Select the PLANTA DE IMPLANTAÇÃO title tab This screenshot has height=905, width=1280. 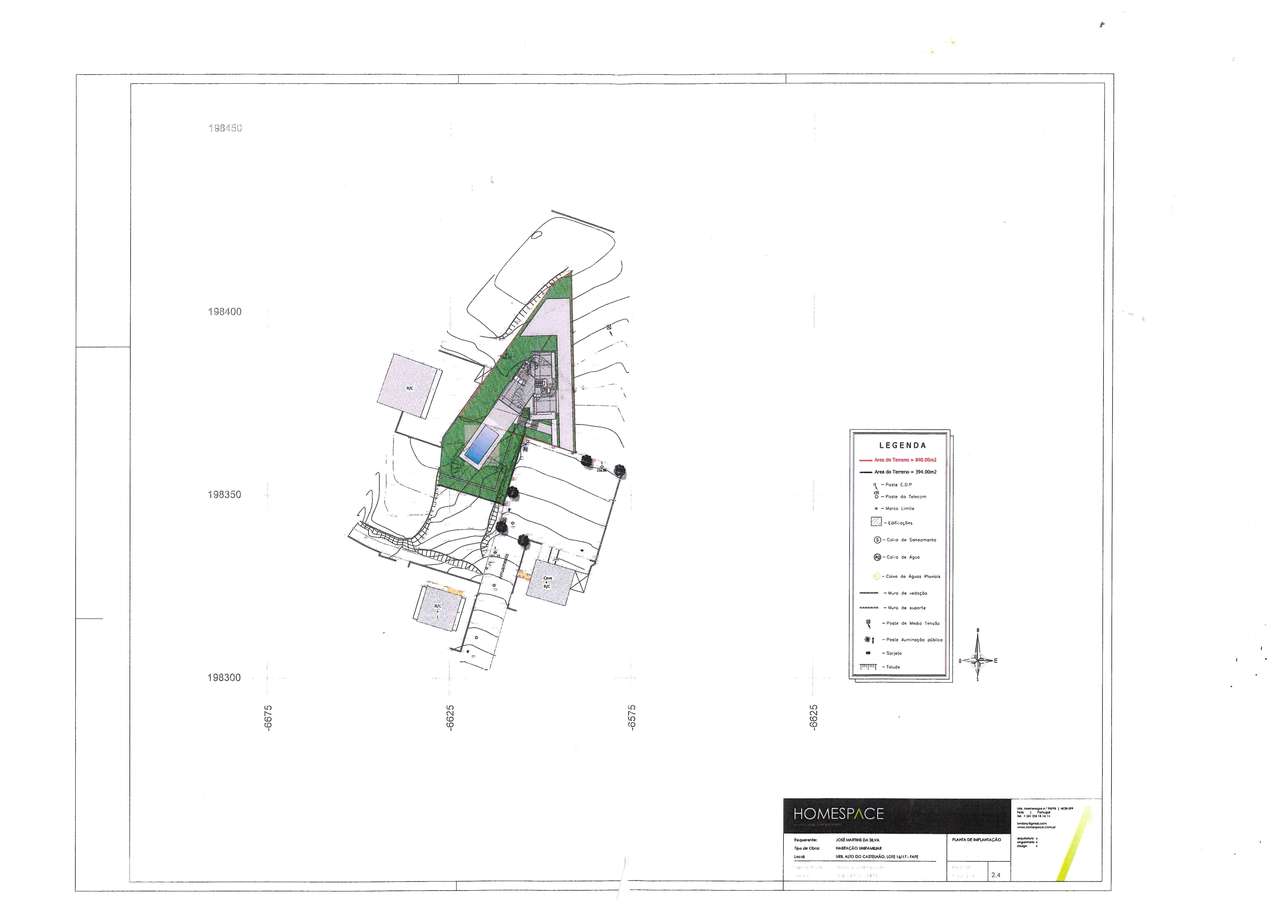tap(978, 840)
